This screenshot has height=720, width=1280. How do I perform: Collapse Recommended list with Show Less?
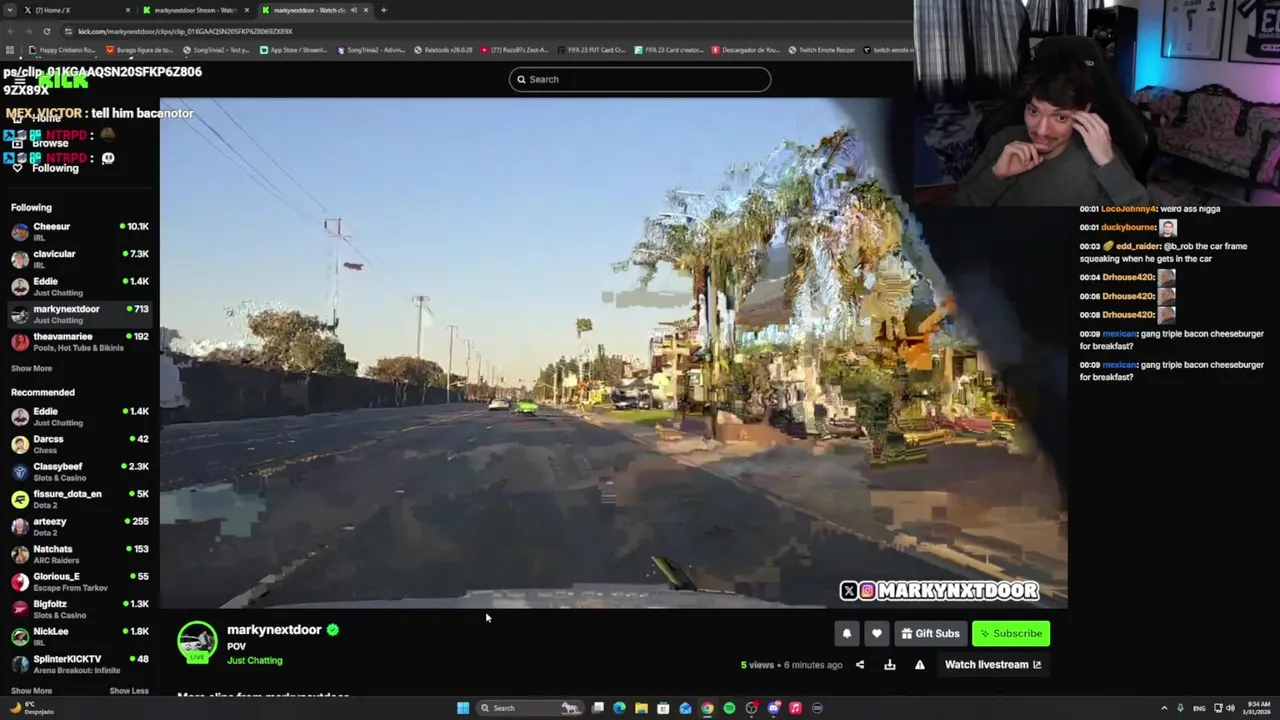pyautogui.click(x=129, y=691)
